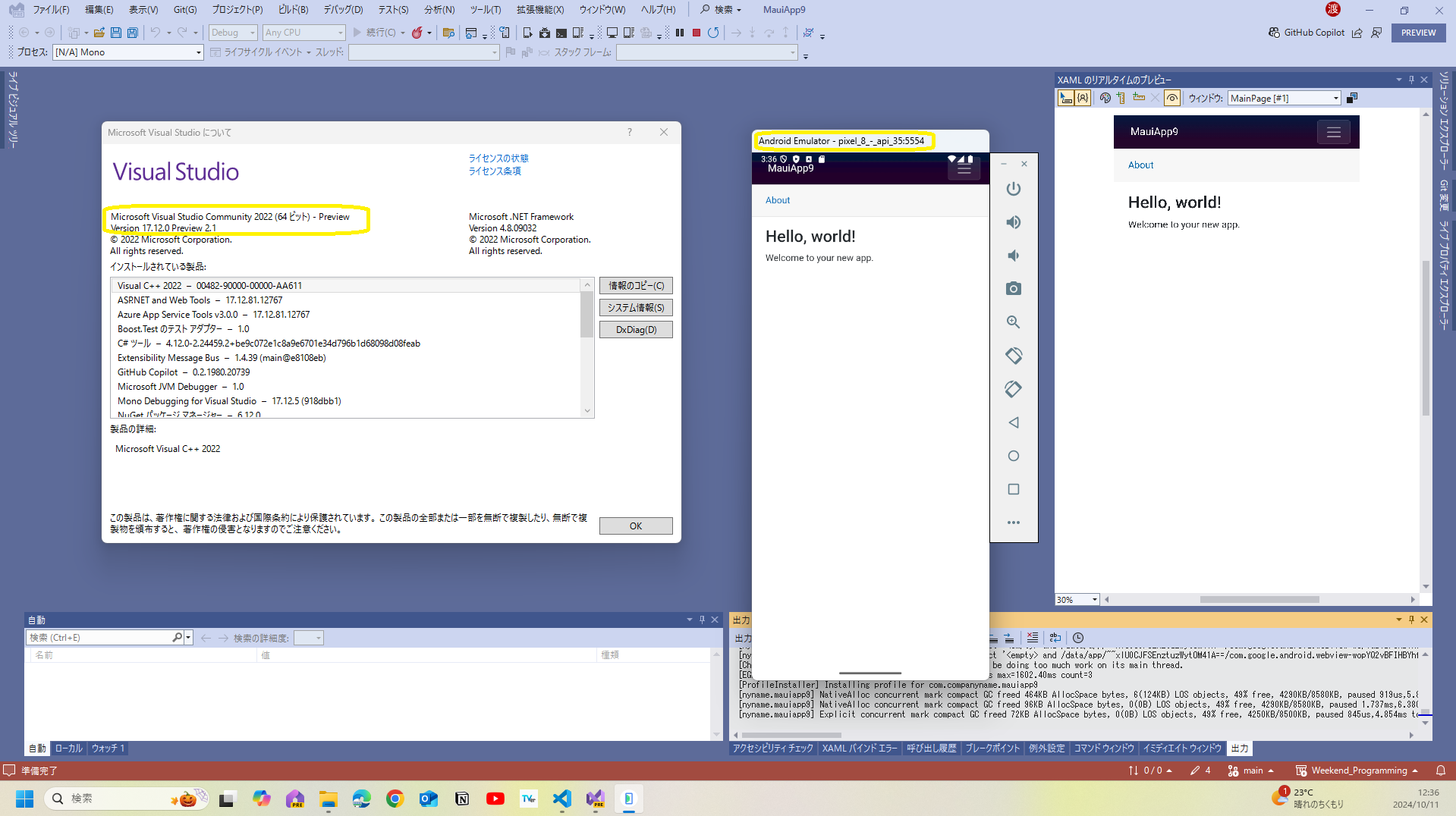Viewport: 1456px width, 816px height.
Task: Toggle pin on the Output panel
Action: tap(1411, 620)
